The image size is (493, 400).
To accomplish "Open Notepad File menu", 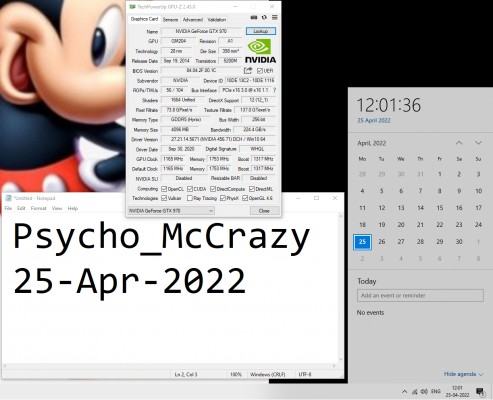I will pos(8,208).
